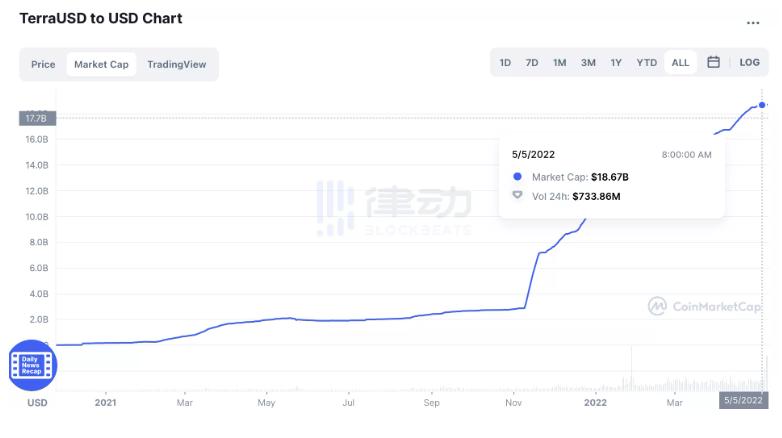Click the 17.7B value label on y-axis
The height and width of the screenshot is (438, 782).
coord(37,118)
